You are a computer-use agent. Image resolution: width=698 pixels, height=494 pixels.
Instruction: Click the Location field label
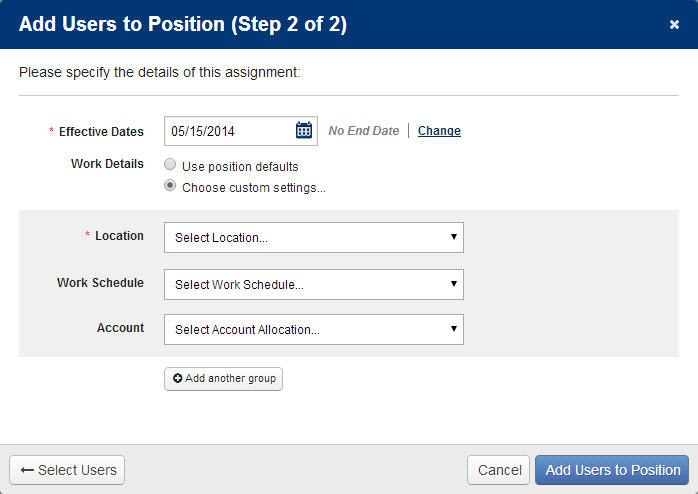(x=119, y=236)
